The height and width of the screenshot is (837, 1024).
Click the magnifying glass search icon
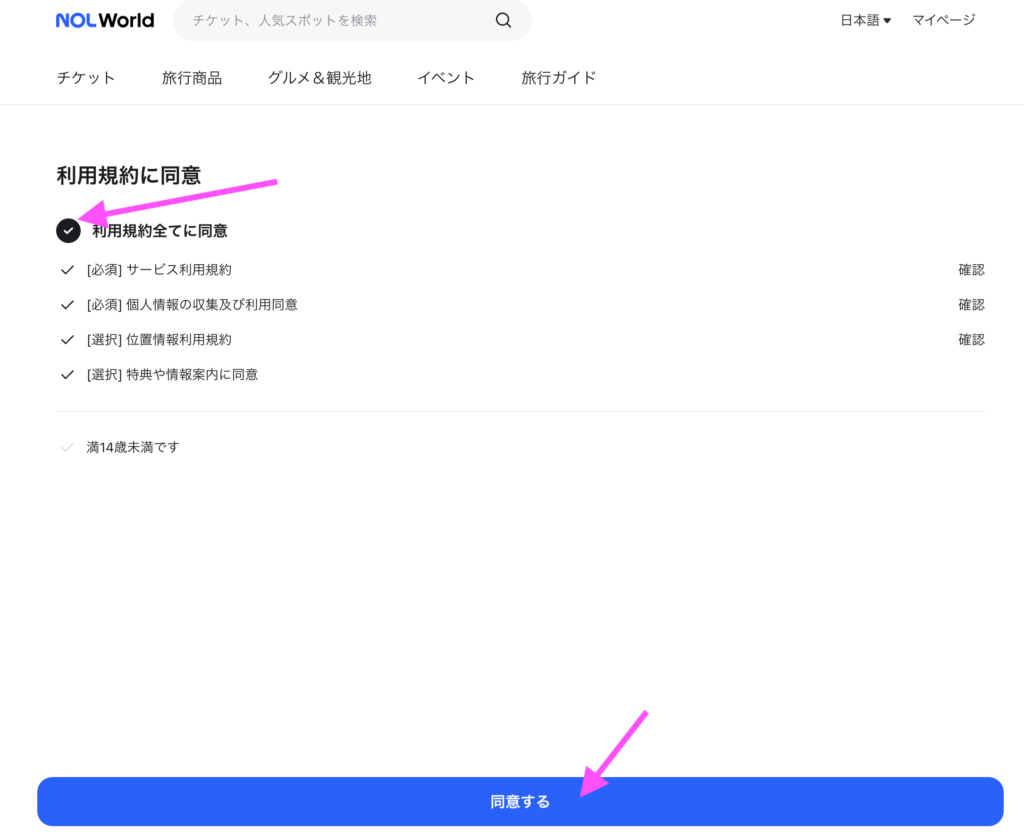point(503,20)
